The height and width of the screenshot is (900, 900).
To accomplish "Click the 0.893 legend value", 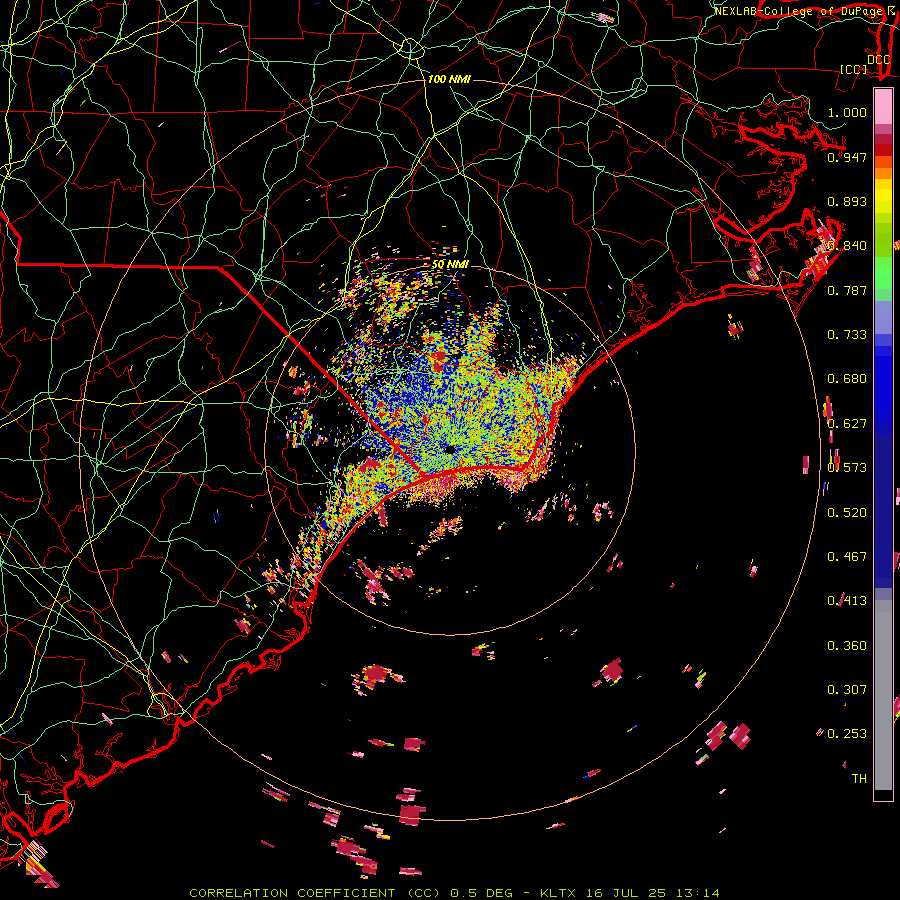I will [847, 201].
